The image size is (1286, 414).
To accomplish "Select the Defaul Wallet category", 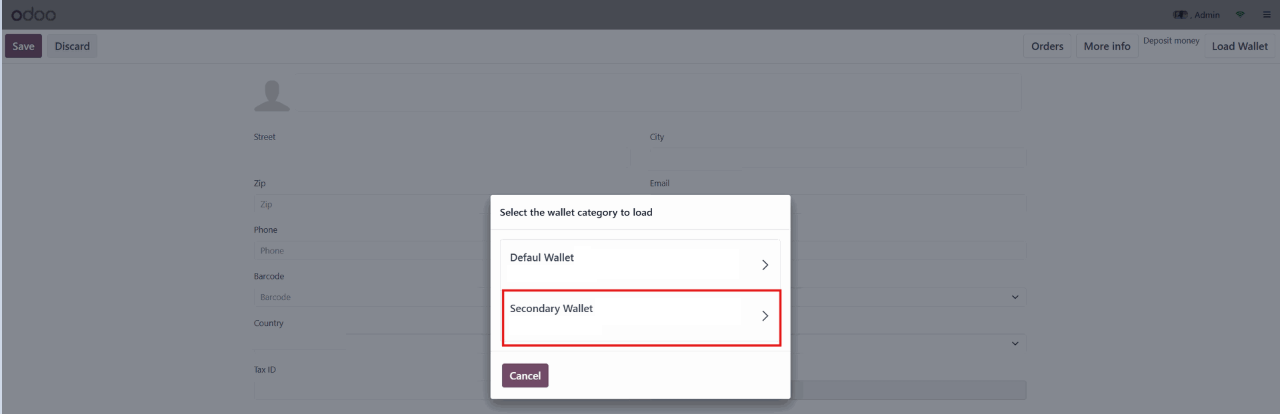I will (640, 263).
